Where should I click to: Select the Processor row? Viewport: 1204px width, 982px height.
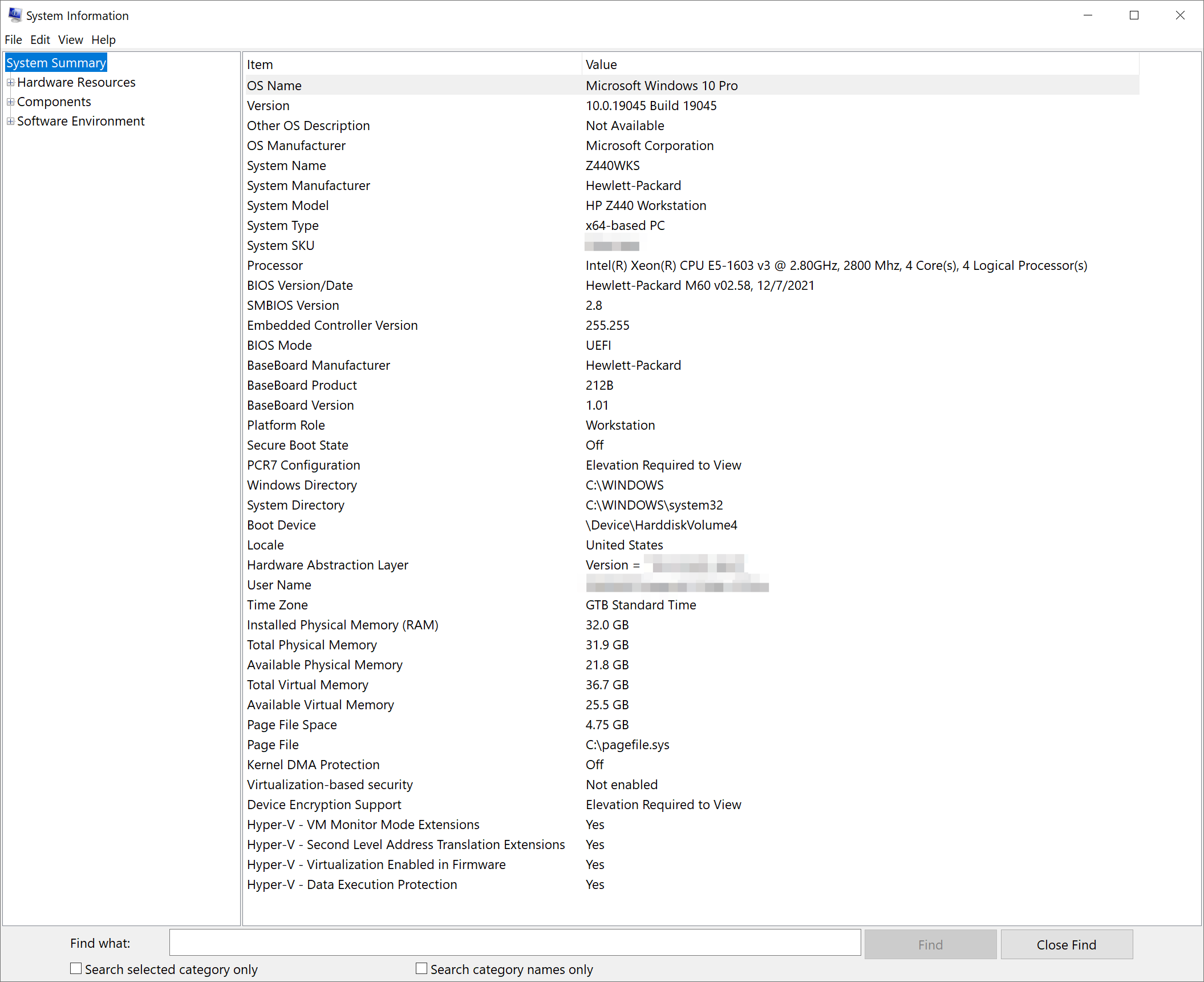tap(399, 265)
